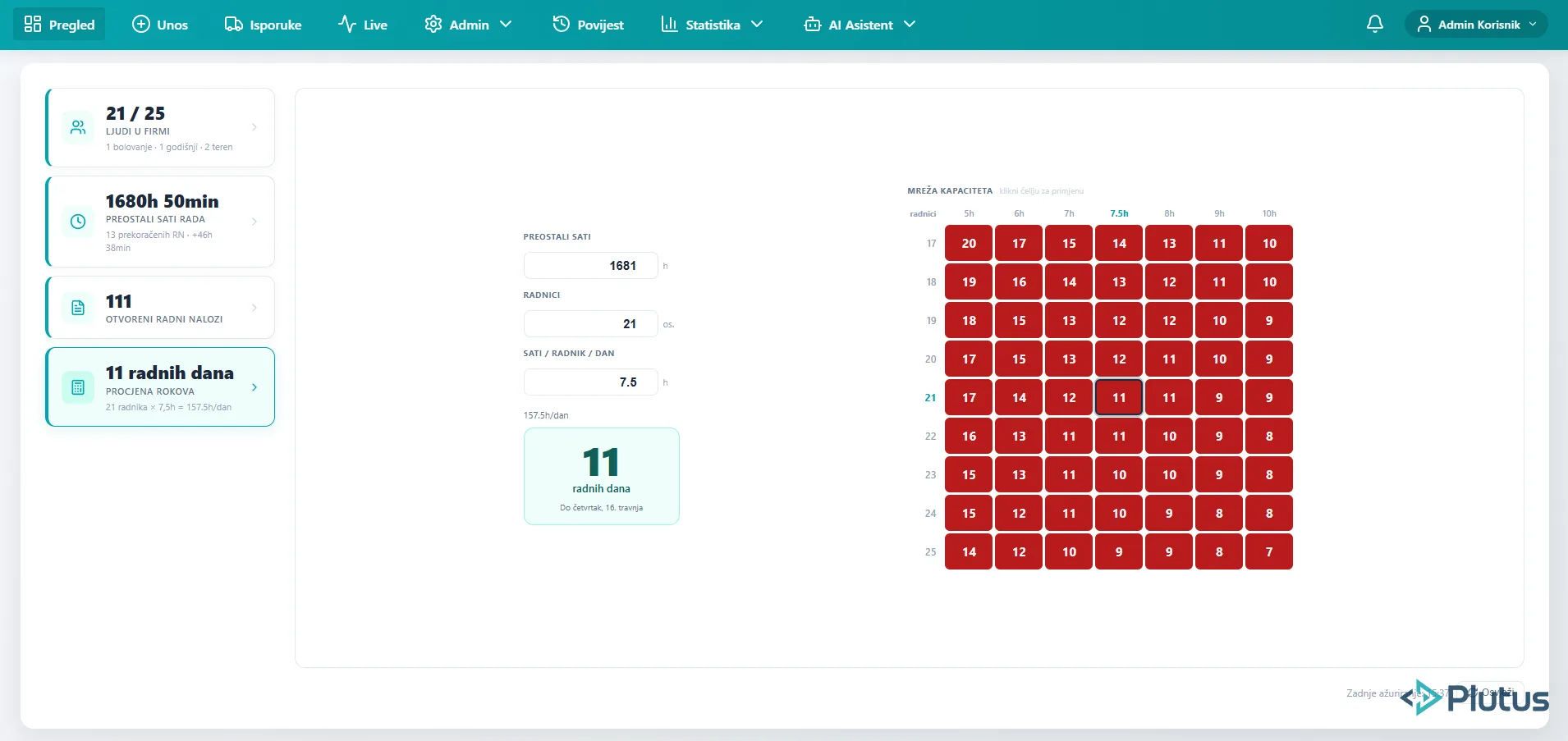Viewport: 1568px width, 741px height.
Task: Click the document icon on Otvoreni radni nalozi card
Action: pyautogui.click(x=78, y=308)
